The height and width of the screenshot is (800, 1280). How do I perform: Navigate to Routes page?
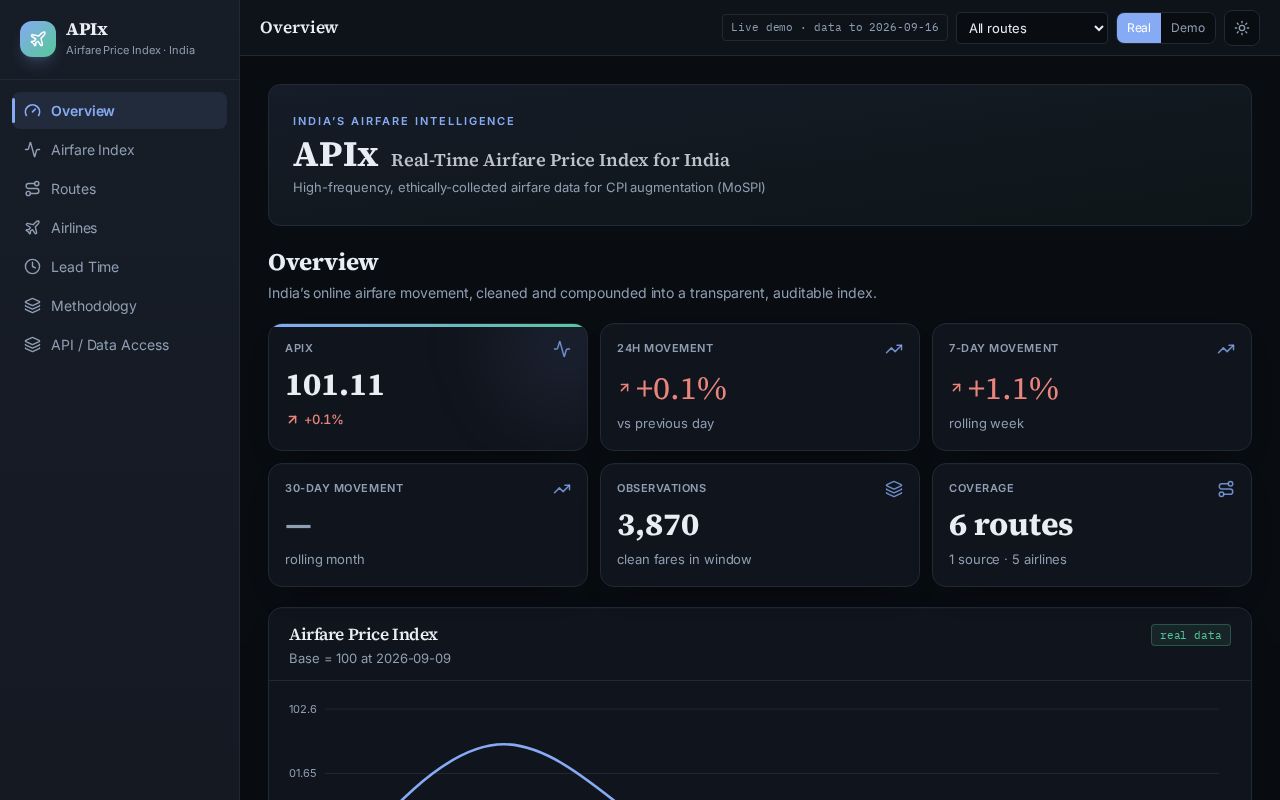[120, 189]
